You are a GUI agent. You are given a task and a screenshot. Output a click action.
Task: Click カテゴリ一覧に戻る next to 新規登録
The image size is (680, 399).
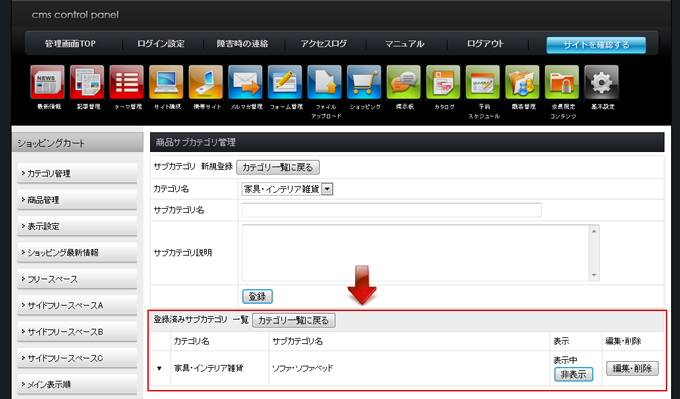278,167
